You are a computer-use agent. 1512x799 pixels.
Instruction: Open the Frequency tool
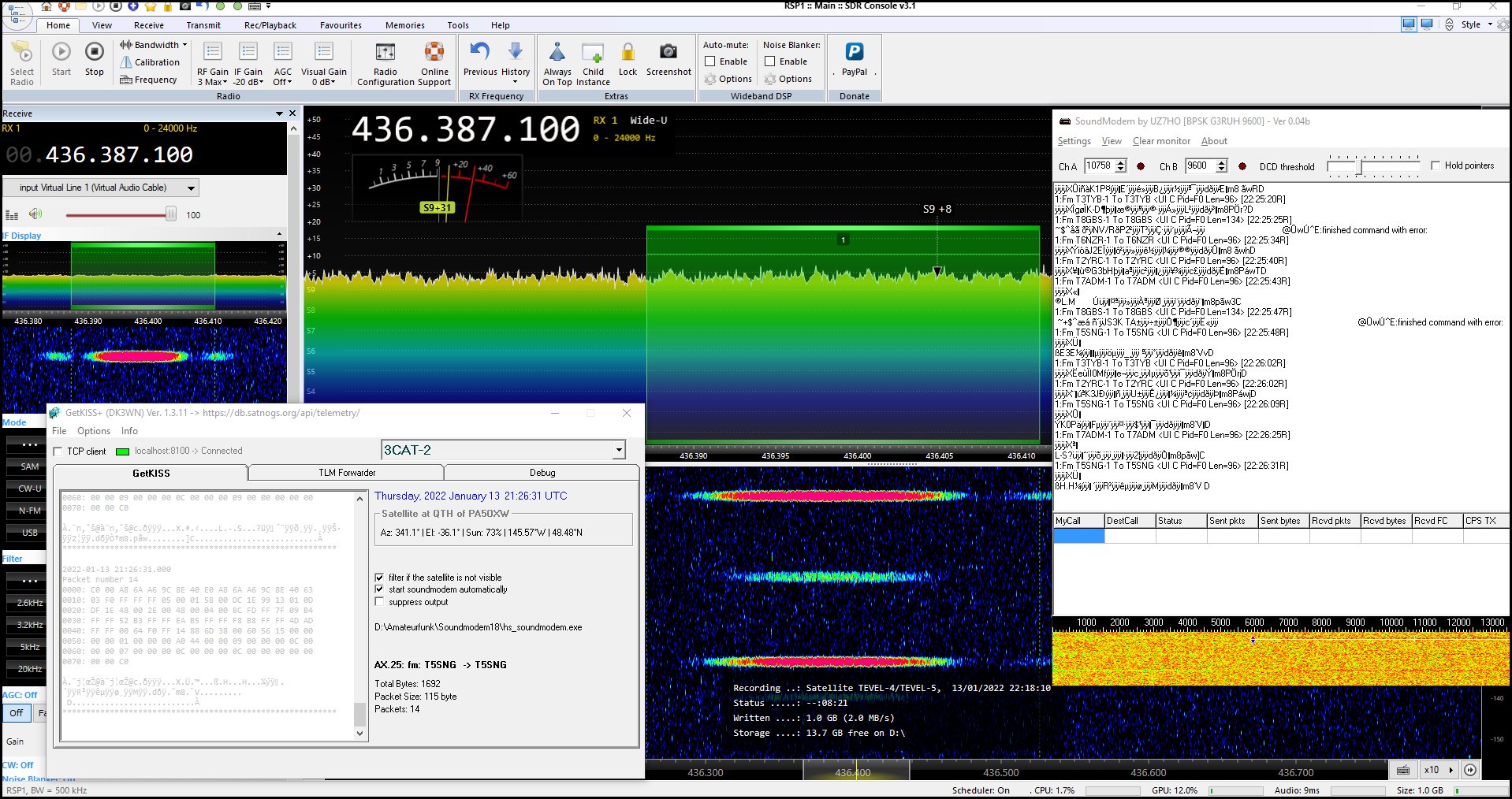coord(148,80)
